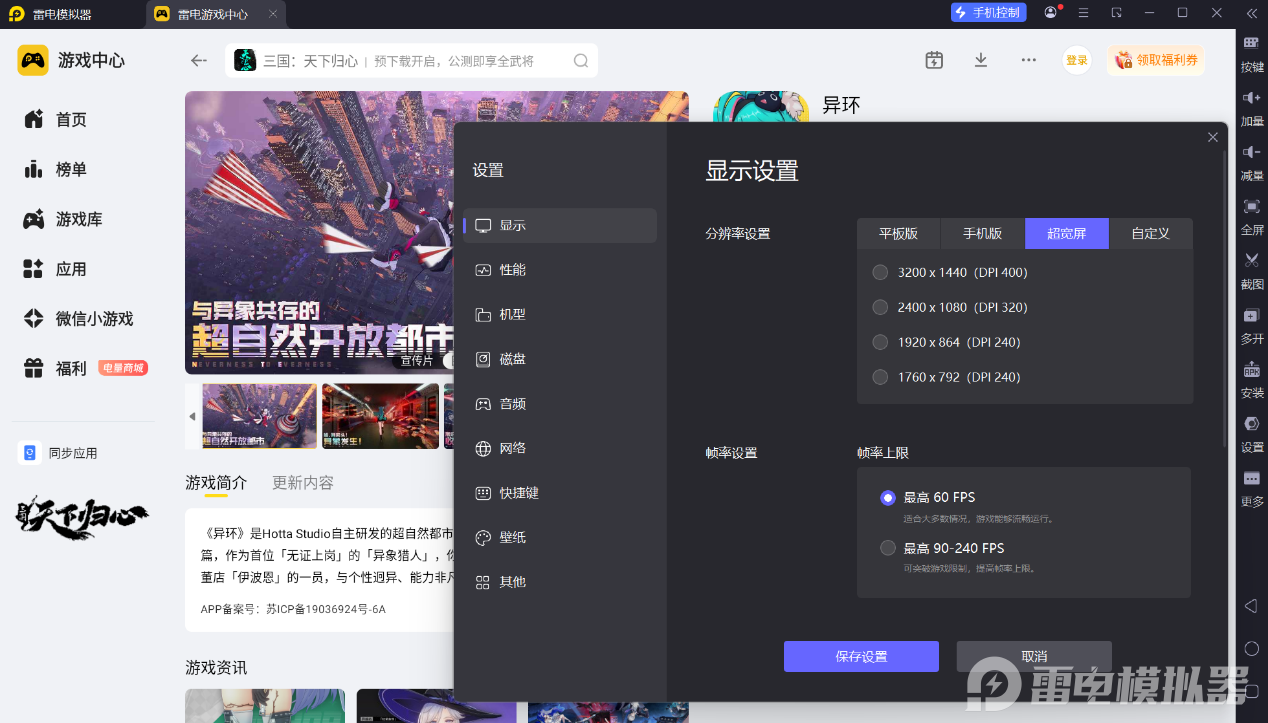Viewport: 1268px width, 723px height.
Task: Click the 取消 cancel button
Action: (1034, 656)
